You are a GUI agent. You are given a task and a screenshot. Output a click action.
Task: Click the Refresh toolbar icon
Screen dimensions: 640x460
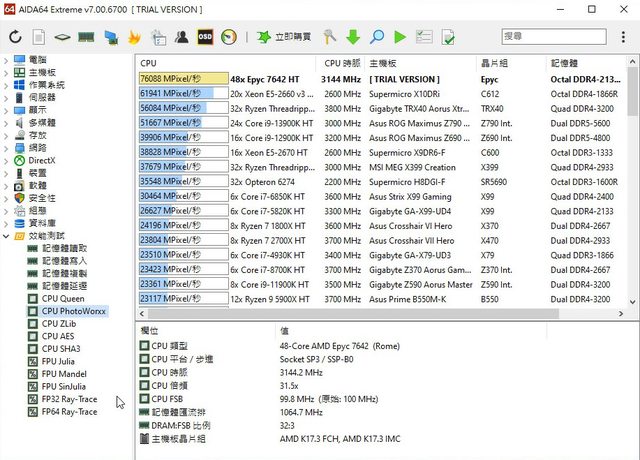[x=15, y=37]
